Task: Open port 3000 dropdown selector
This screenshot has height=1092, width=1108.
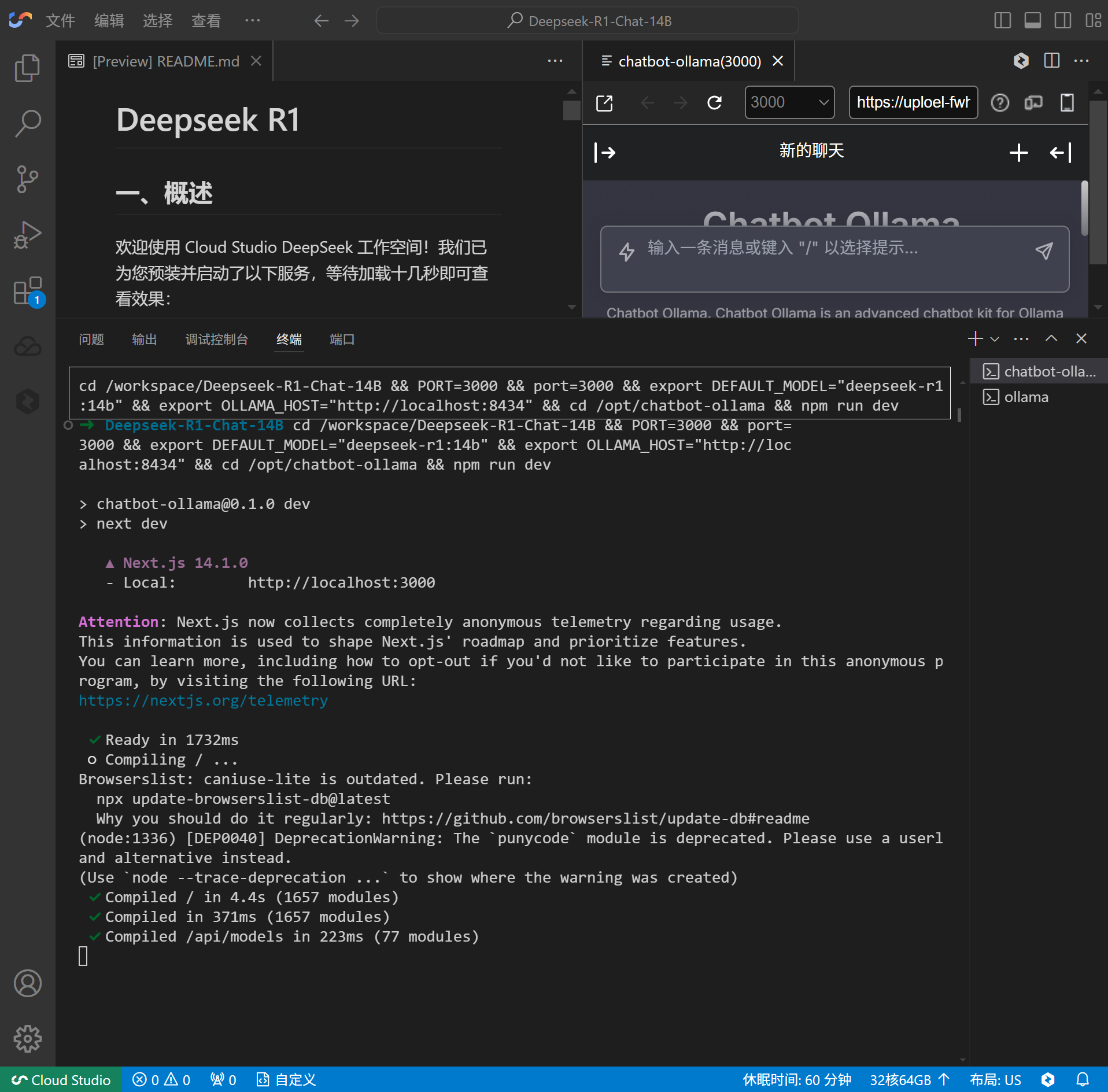Action: pyautogui.click(x=789, y=102)
